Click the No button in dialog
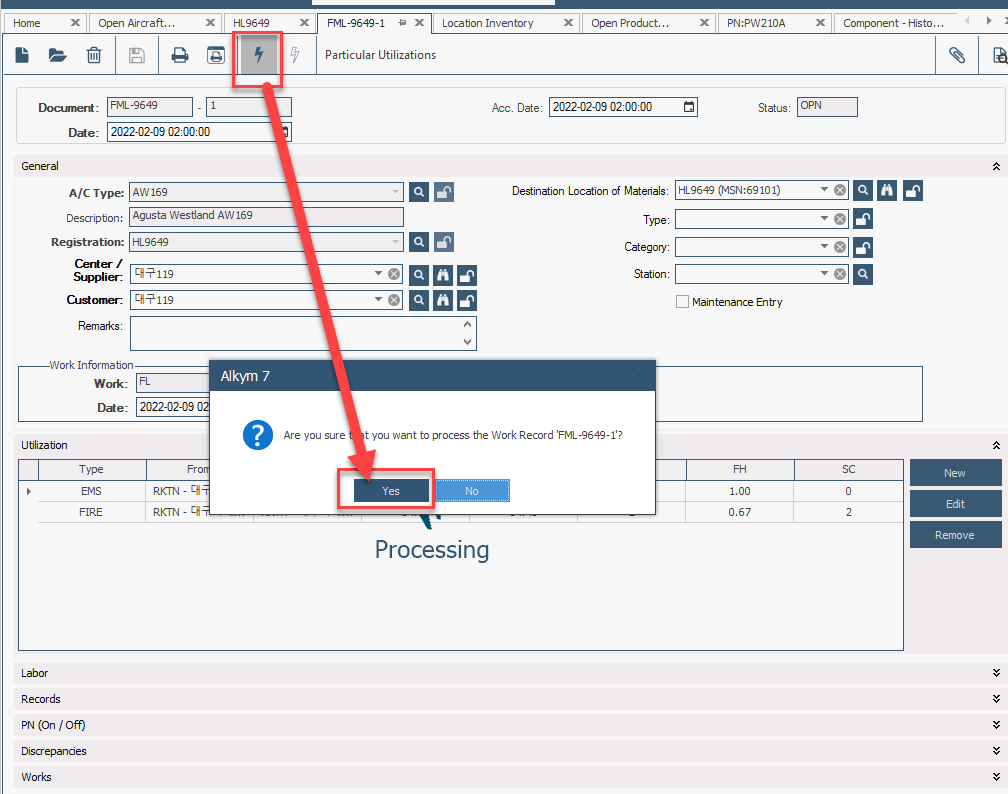 [x=472, y=491]
